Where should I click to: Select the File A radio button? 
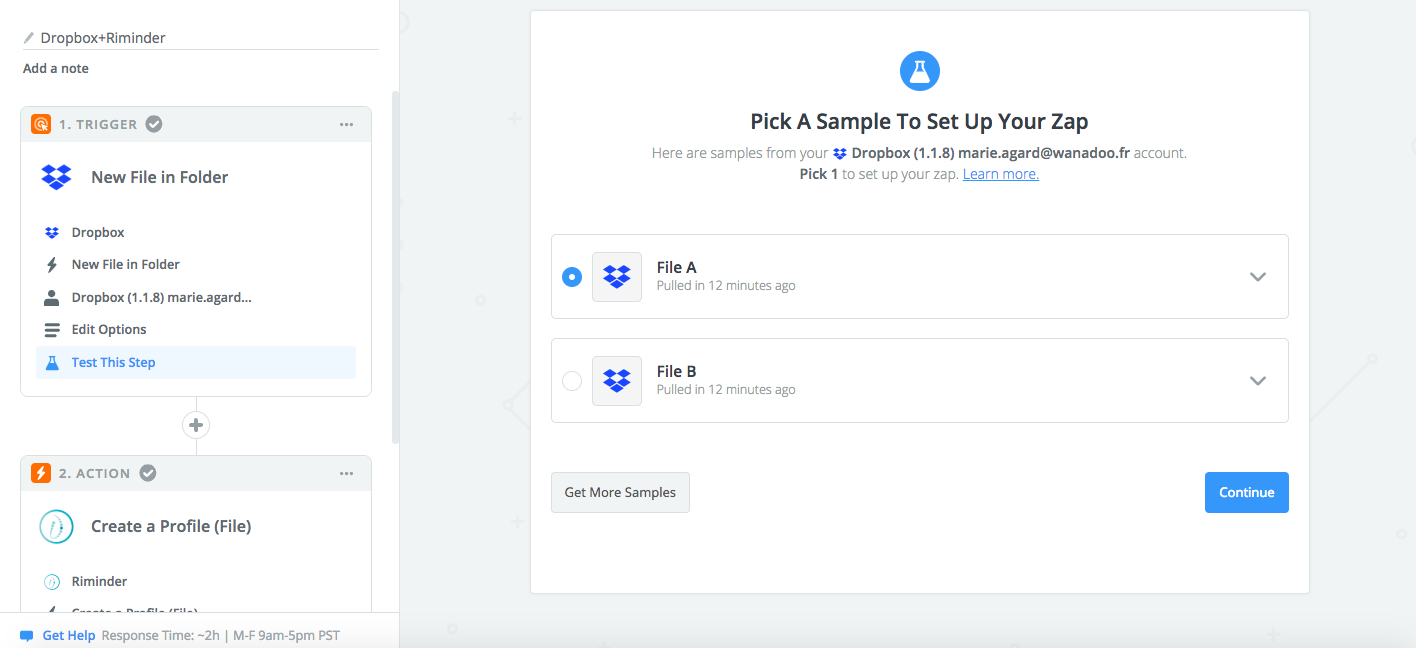click(x=572, y=277)
